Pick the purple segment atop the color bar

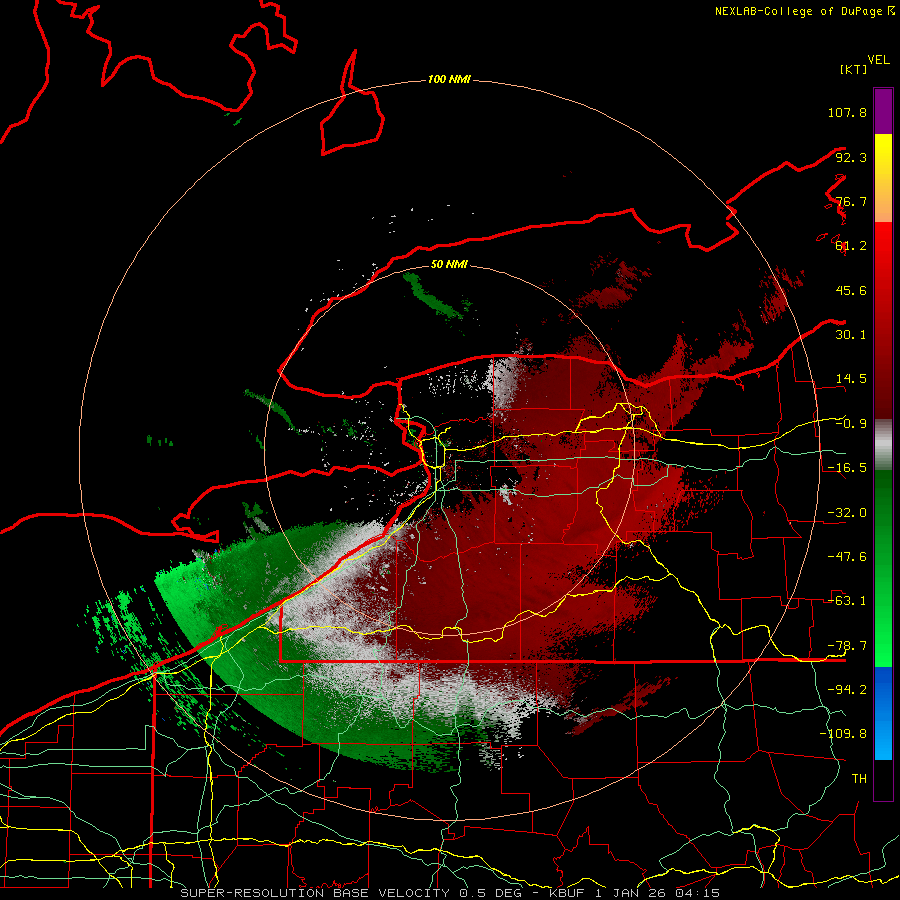click(x=883, y=111)
